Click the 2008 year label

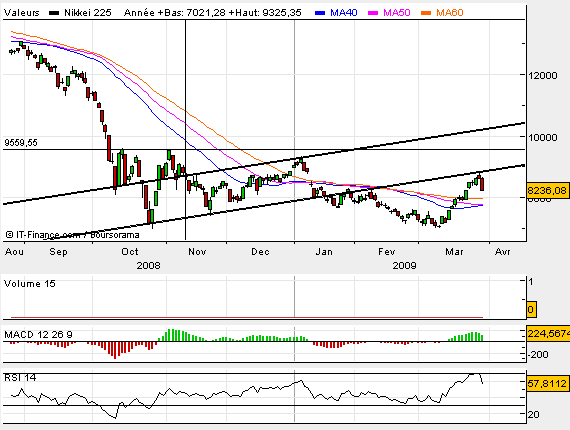pos(148,266)
